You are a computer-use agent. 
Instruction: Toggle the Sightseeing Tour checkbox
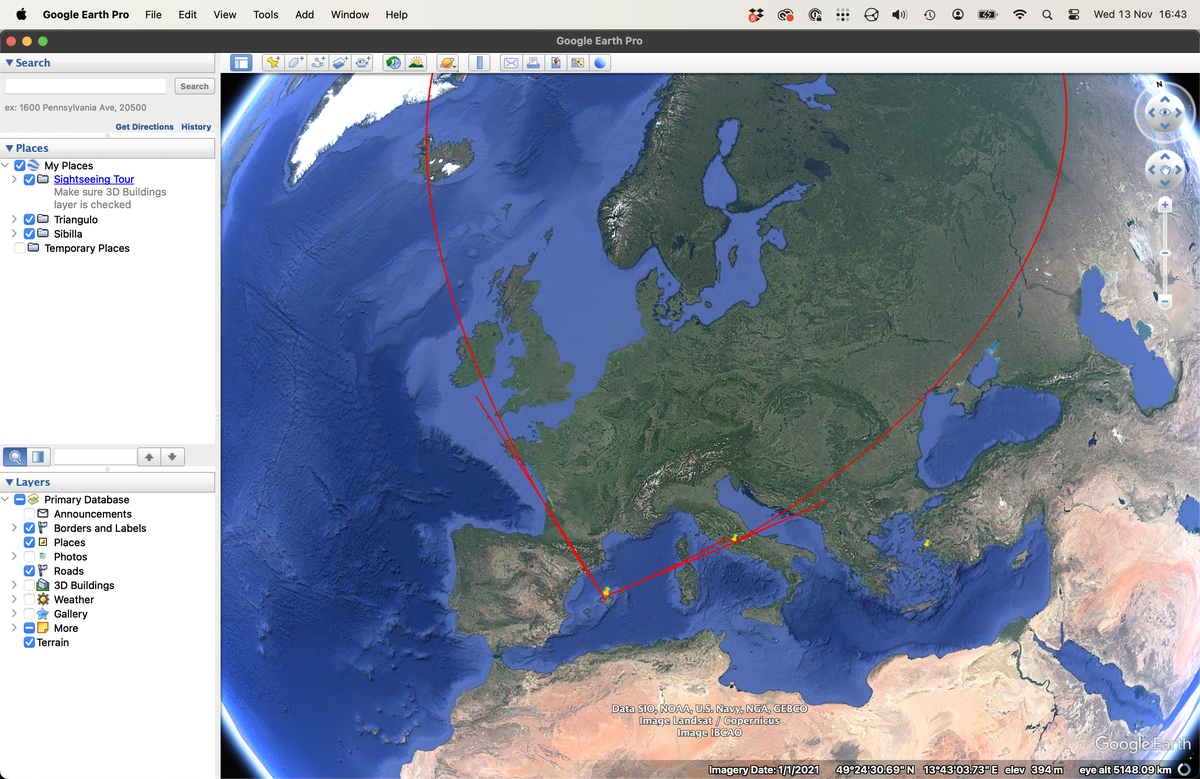[x=29, y=180]
